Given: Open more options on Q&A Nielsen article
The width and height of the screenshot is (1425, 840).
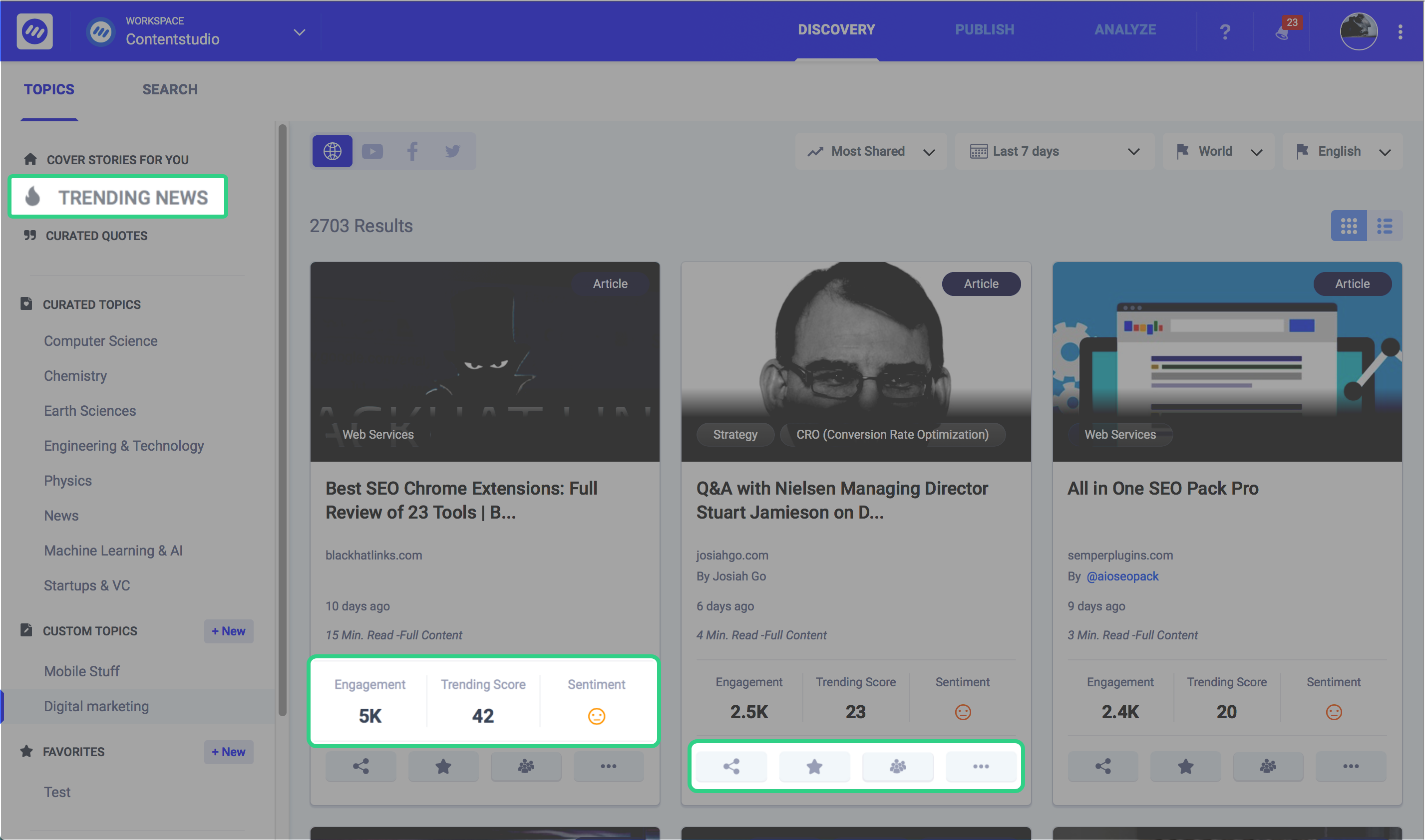Looking at the screenshot, I should click(981, 767).
